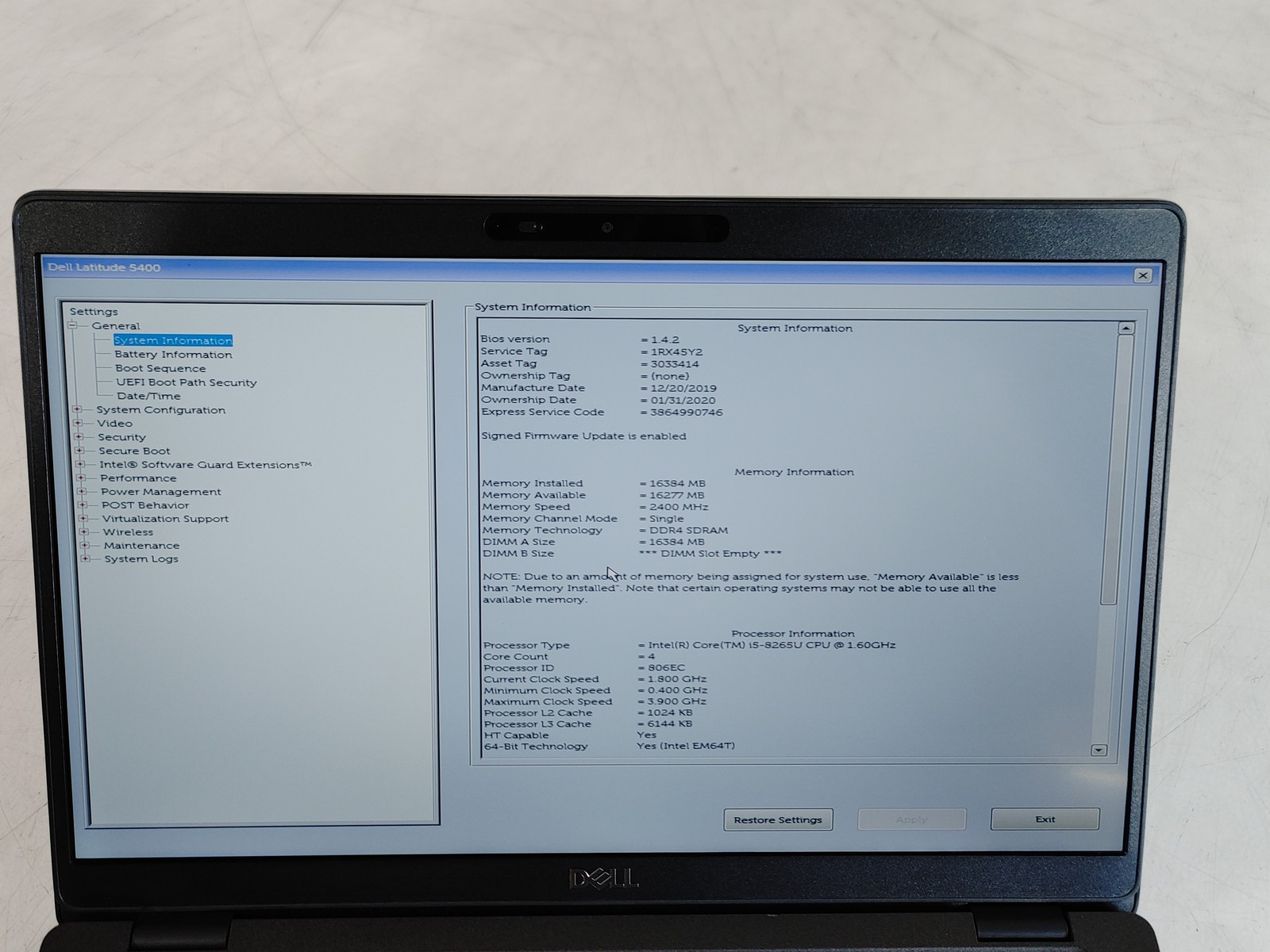This screenshot has width=1270, height=952.
Task: Click the Restore Settings button
Action: click(x=778, y=820)
